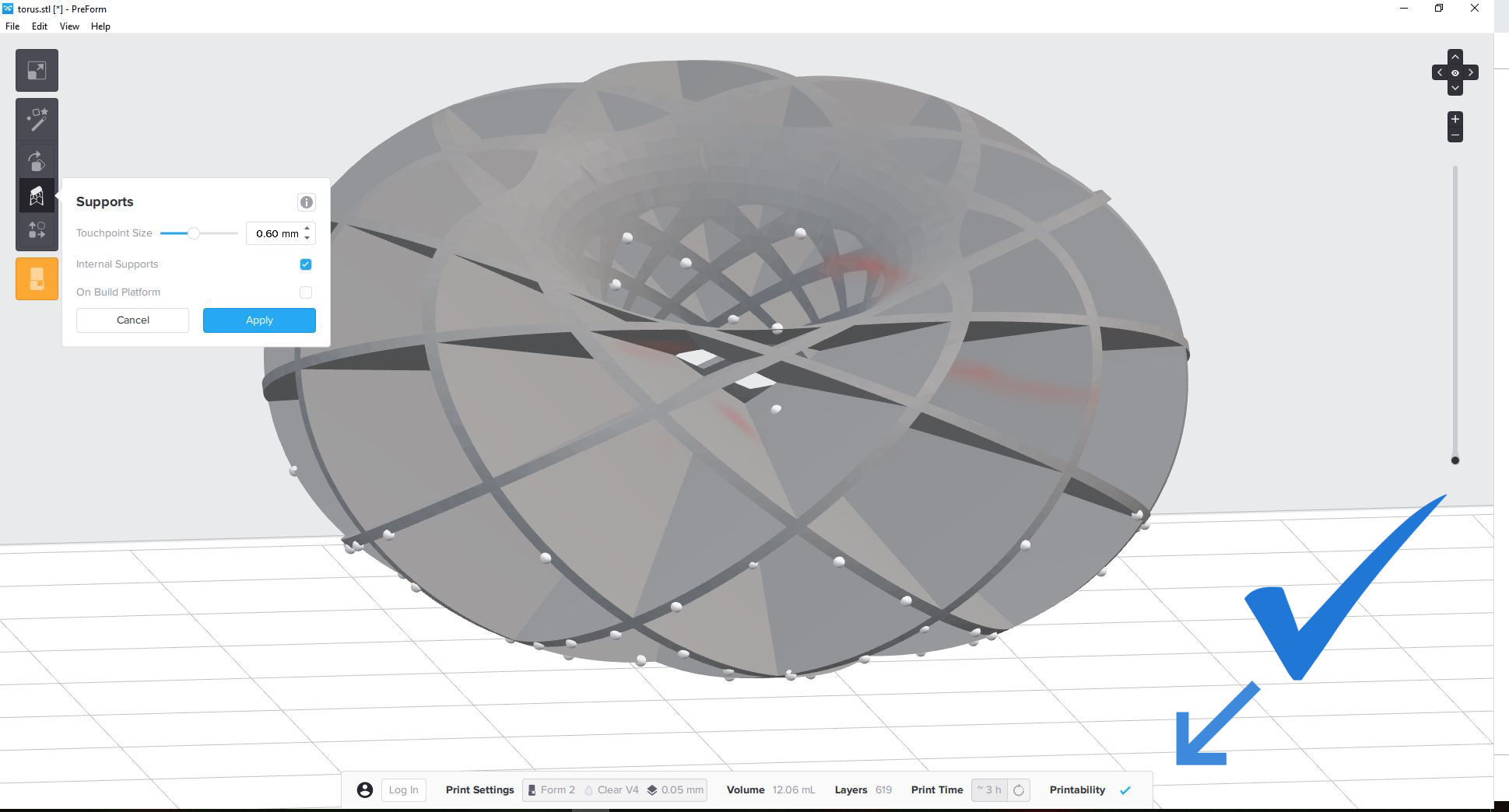Image resolution: width=1509 pixels, height=812 pixels.
Task: Open the One-Click Print magic wand tool
Action: point(37,120)
